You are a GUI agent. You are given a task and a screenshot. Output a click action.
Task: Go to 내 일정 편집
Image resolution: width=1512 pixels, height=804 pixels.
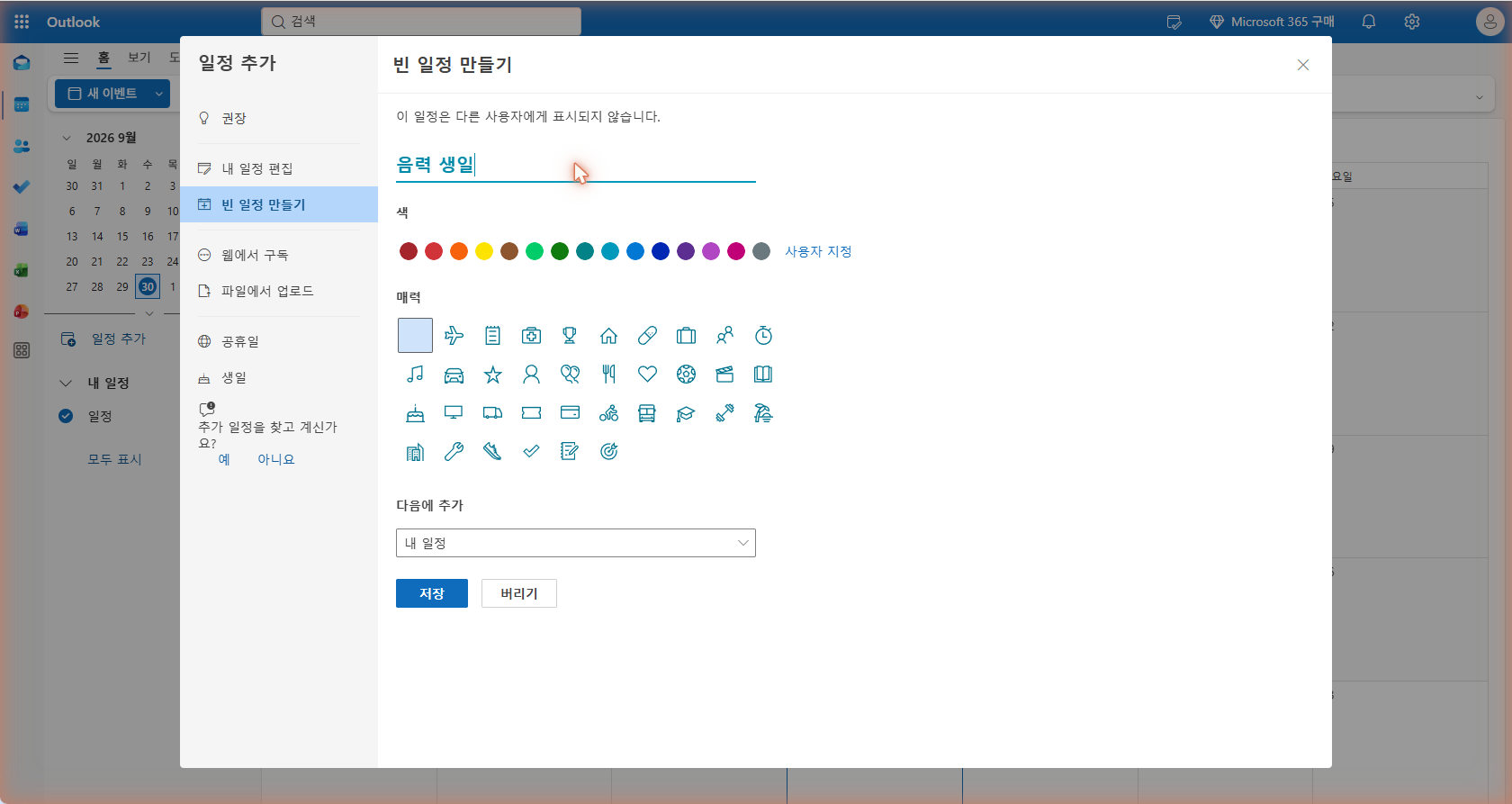[279, 168]
